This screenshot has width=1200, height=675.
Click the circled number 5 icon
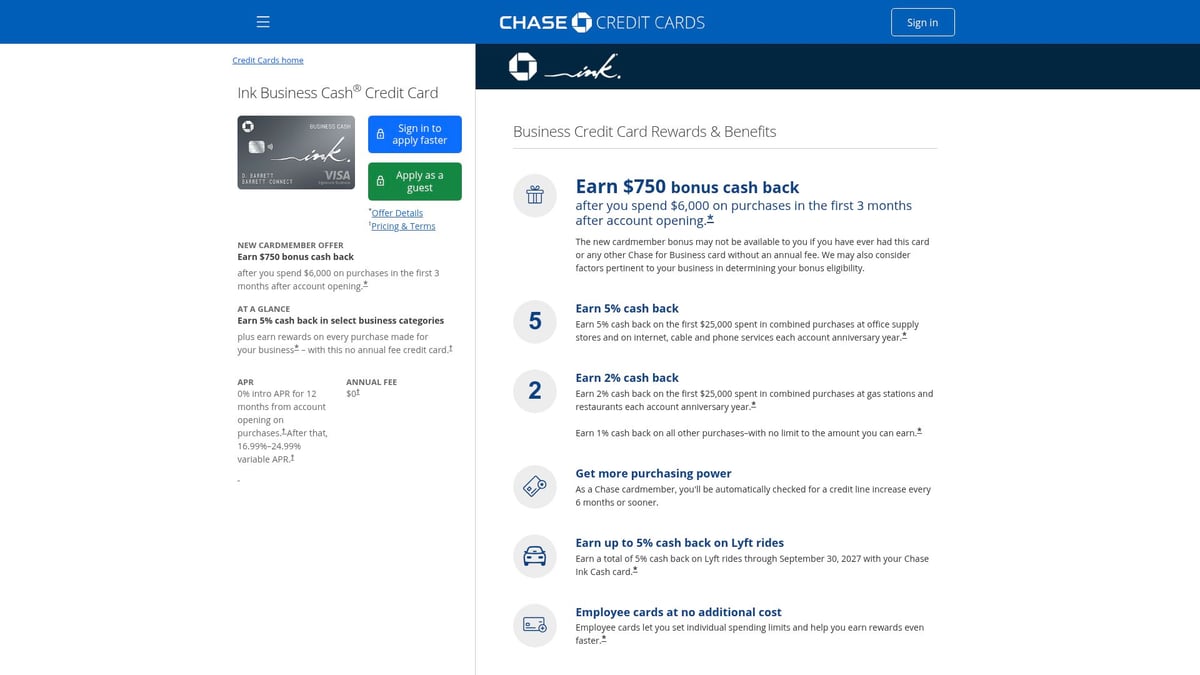point(535,321)
